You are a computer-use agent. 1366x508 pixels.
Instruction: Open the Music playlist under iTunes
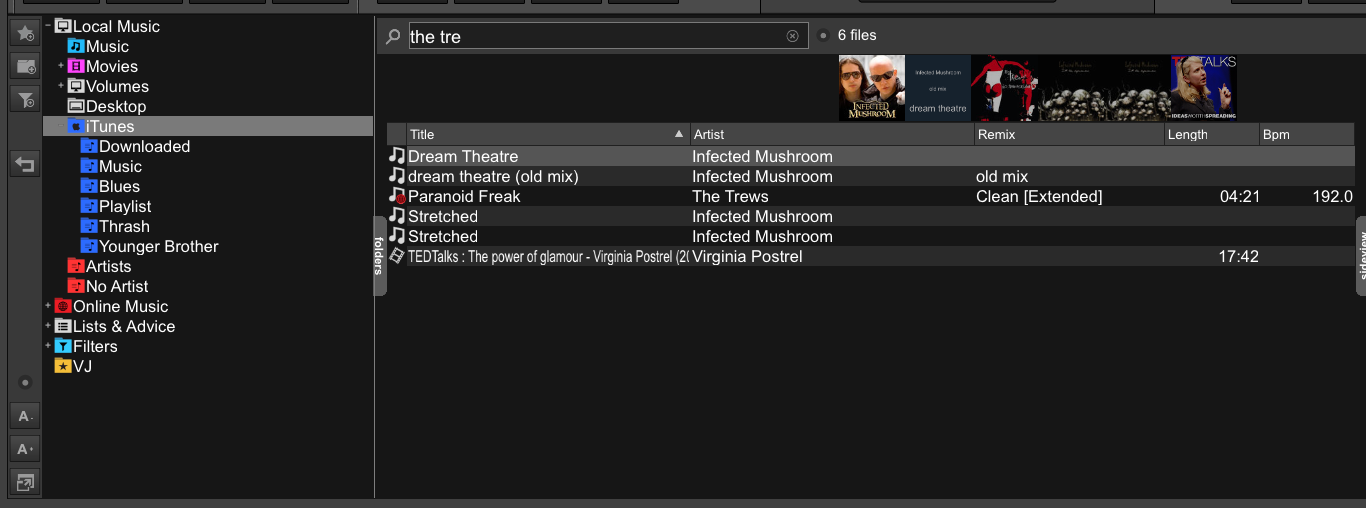(x=111, y=166)
